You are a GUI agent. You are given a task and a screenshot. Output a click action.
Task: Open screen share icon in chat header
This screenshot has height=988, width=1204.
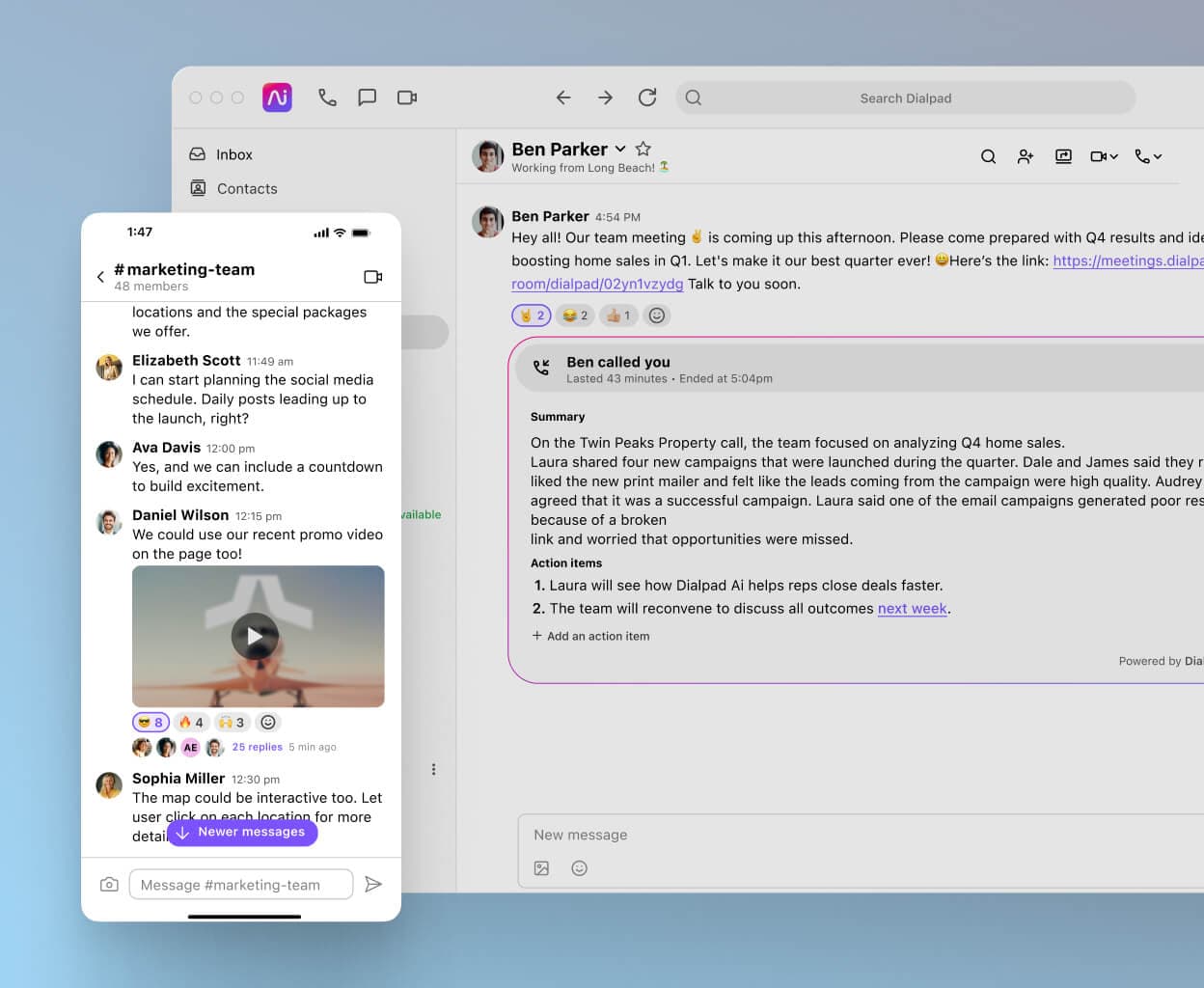pos(1062,155)
